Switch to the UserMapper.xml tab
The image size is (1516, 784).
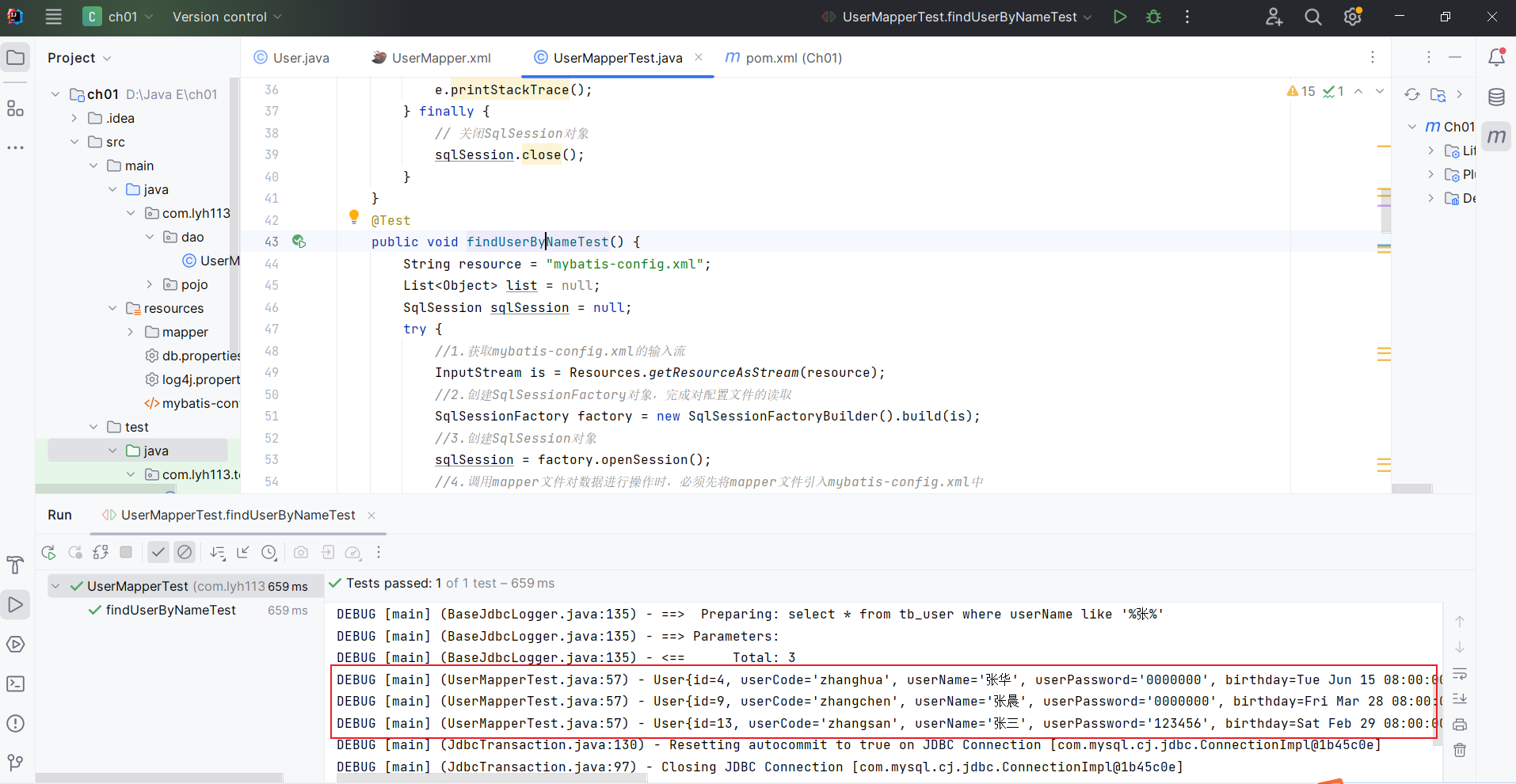point(432,58)
